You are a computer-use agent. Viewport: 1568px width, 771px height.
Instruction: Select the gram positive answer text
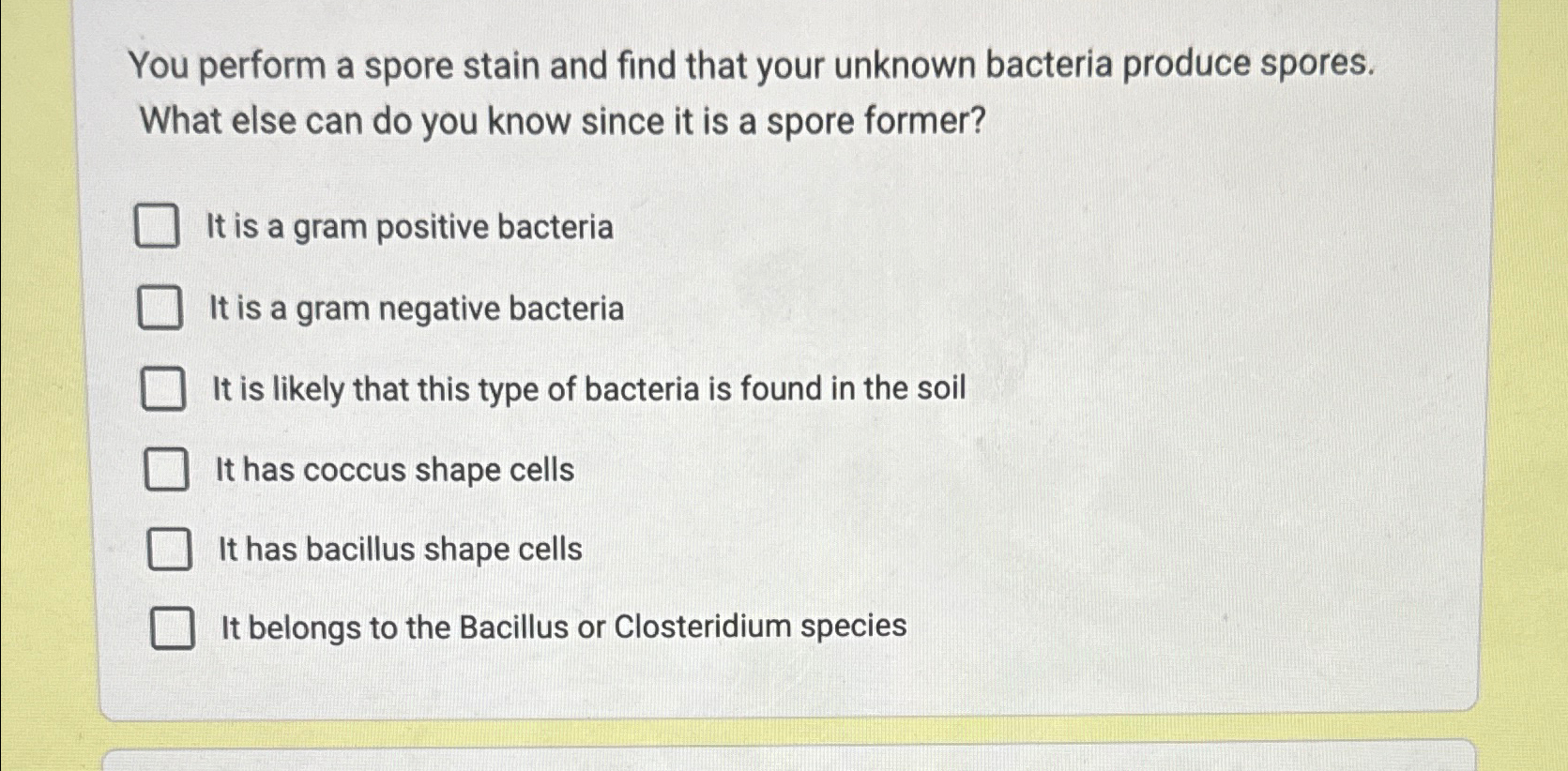click(408, 226)
